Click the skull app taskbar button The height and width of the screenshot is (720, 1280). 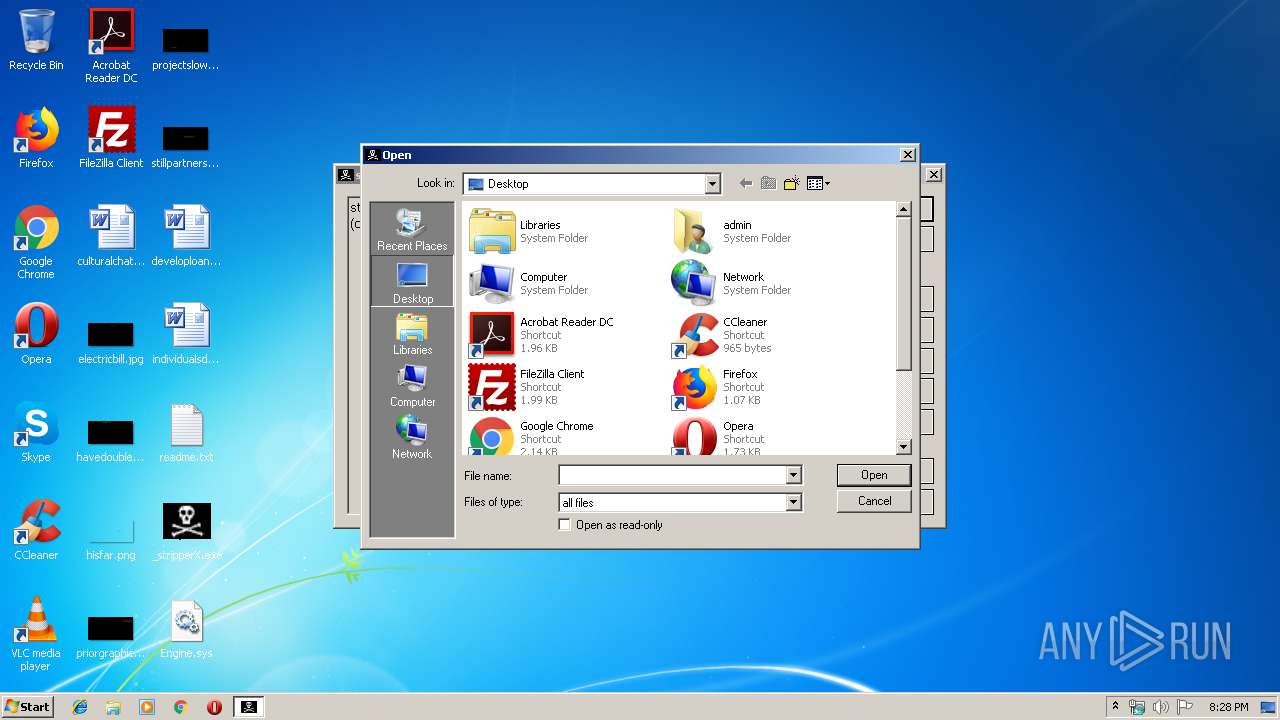point(249,707)
